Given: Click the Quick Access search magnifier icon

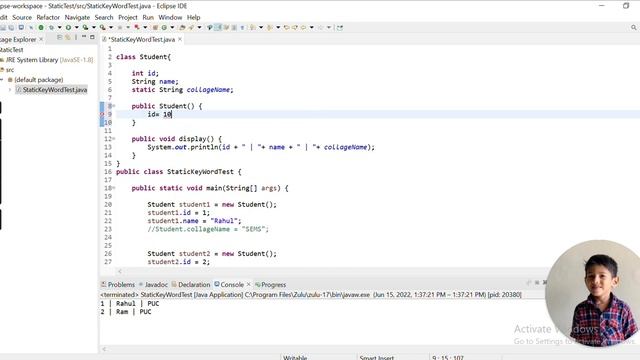Looking at the screenshot, I should (633, 27).
